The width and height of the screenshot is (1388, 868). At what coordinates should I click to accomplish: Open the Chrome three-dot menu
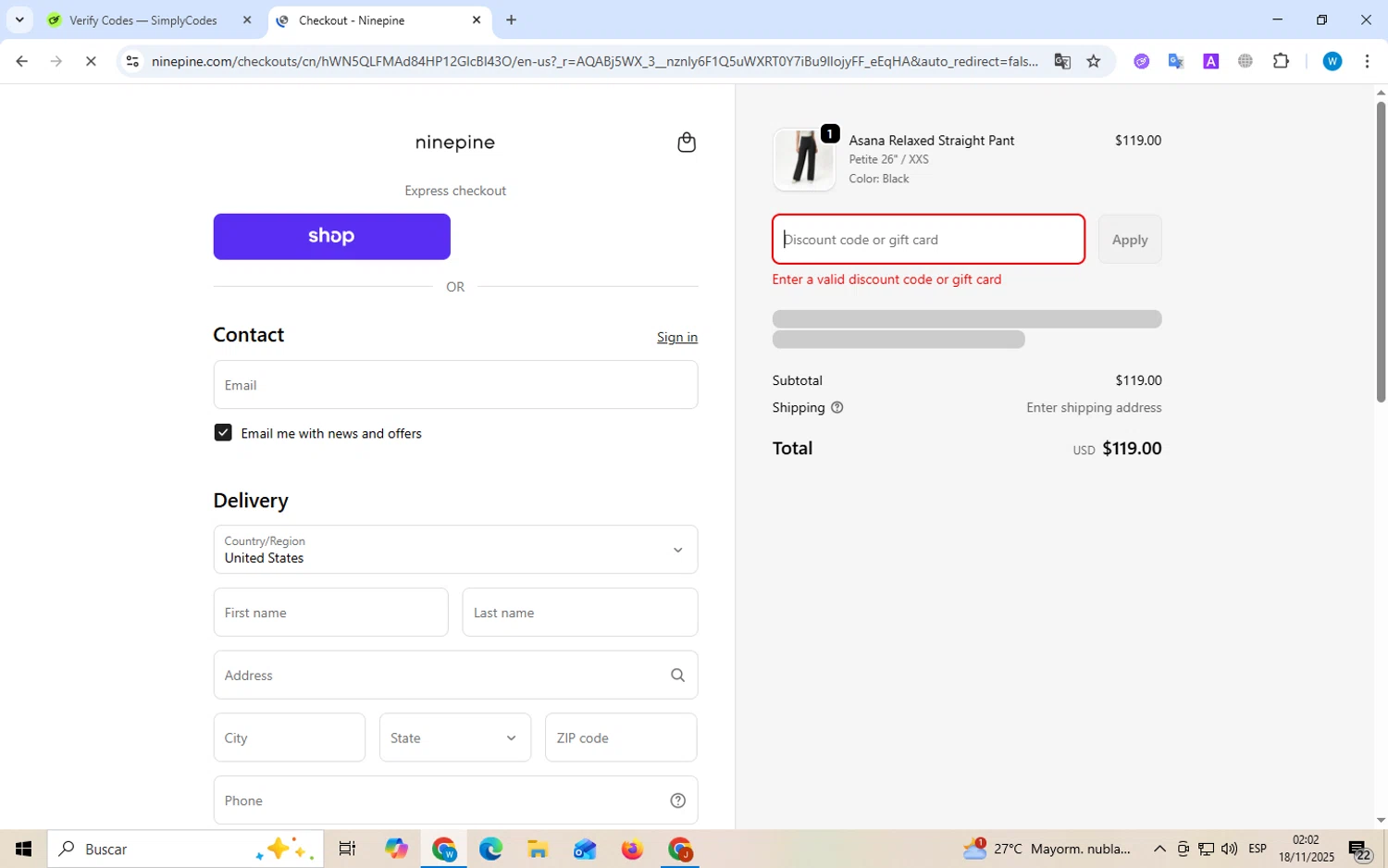(1367, 61)
